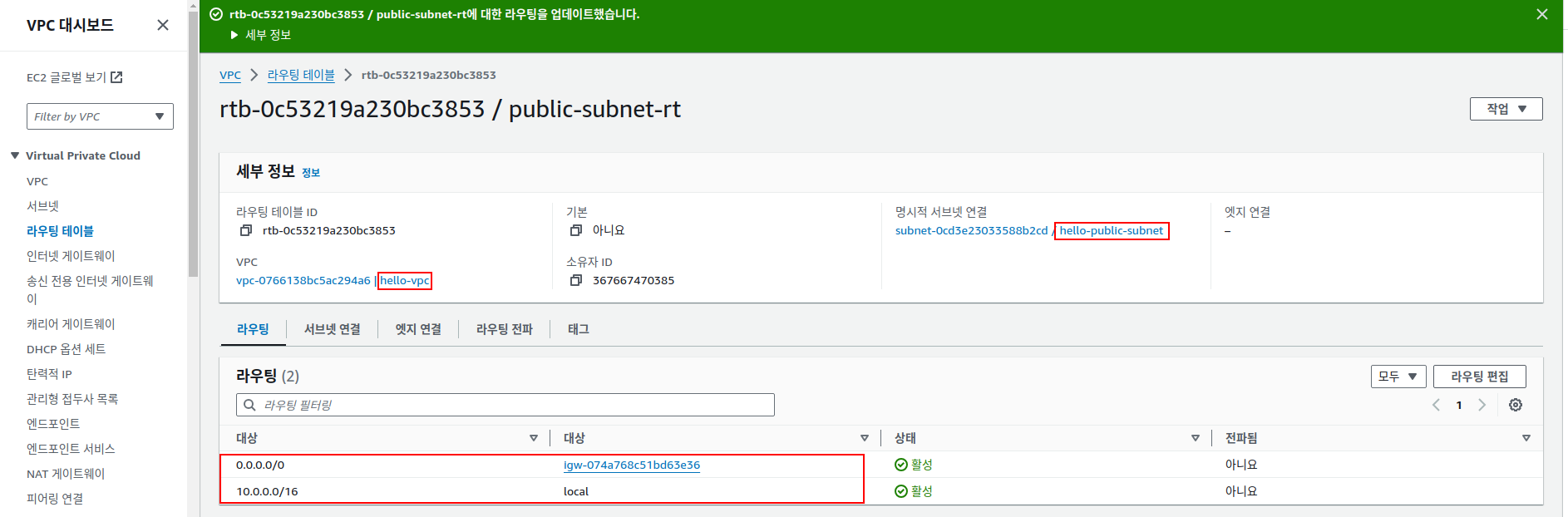
Task: Copy the owner ID 367667470385
Action: [575, 280]
